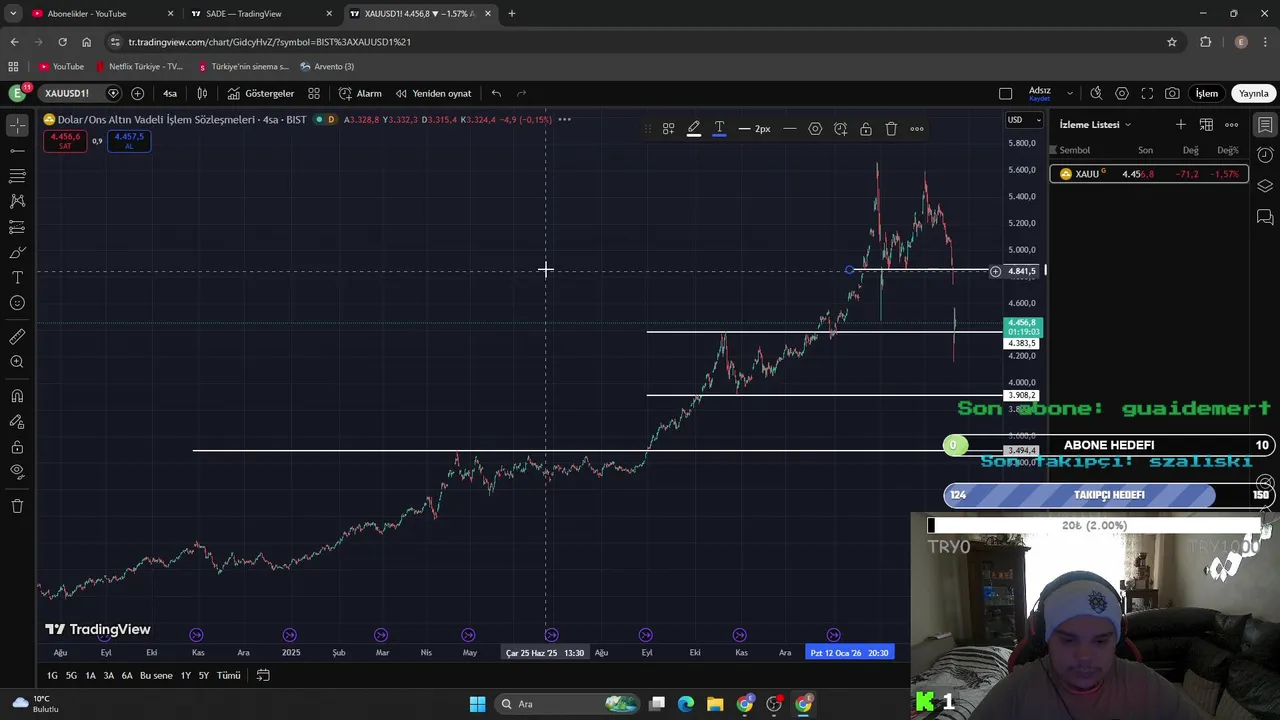1280x720 pixels.
Task: Open object tree layers panel
Action: point(1265,186)
